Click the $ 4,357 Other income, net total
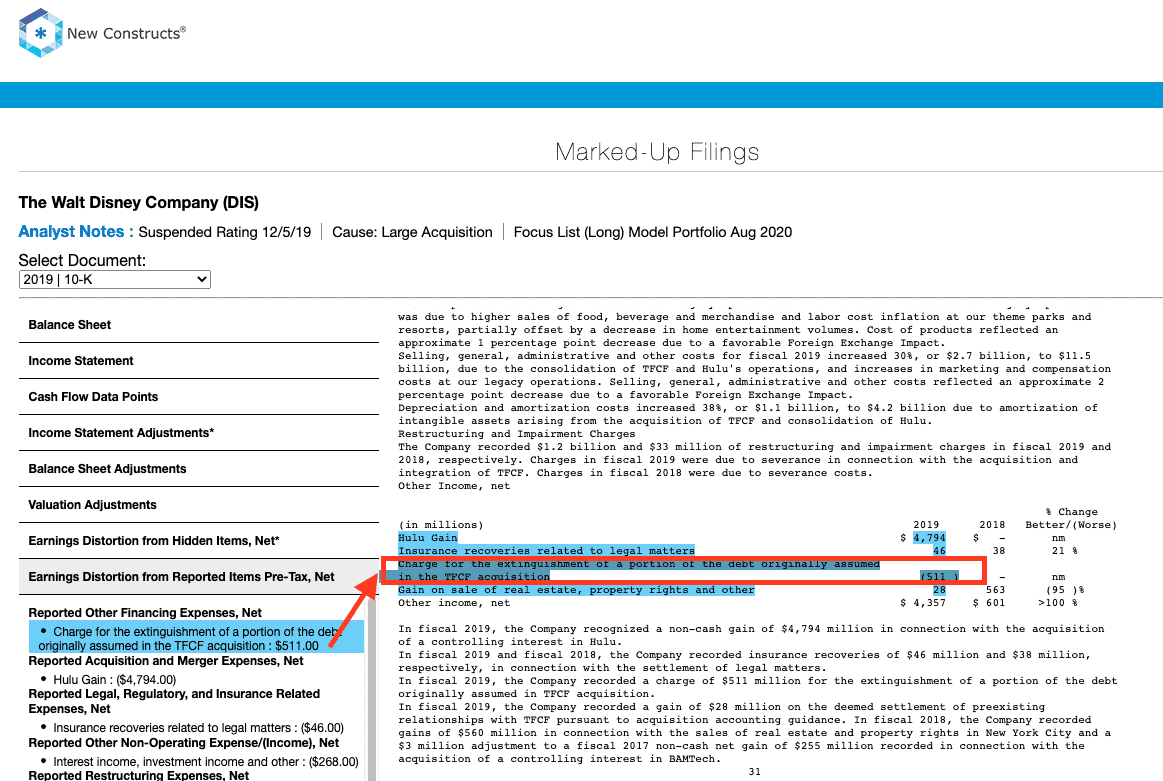 [923, 603]
